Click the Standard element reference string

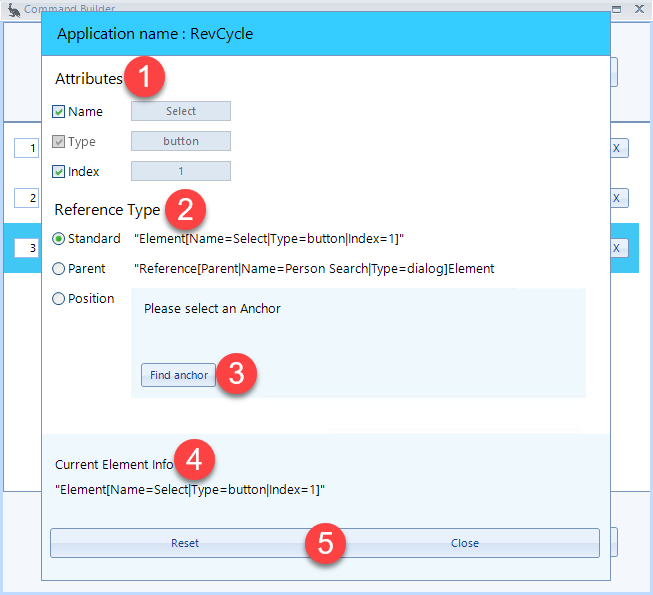point(269,239)
